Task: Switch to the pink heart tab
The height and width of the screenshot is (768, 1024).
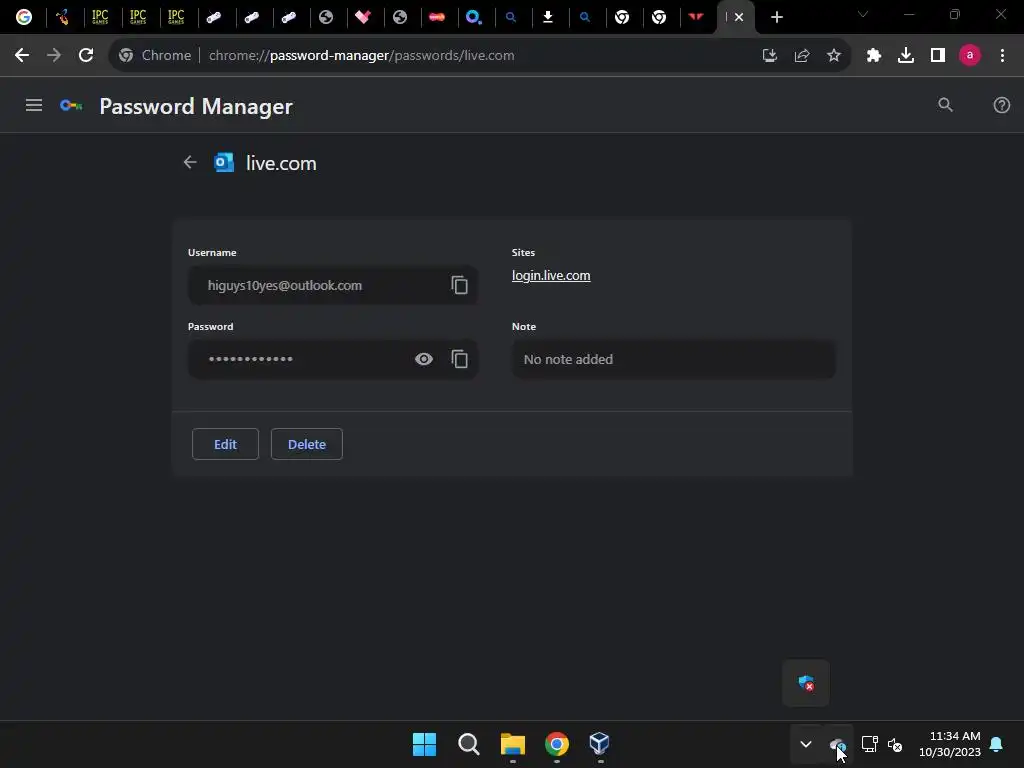Action: [x=363, y=17]
